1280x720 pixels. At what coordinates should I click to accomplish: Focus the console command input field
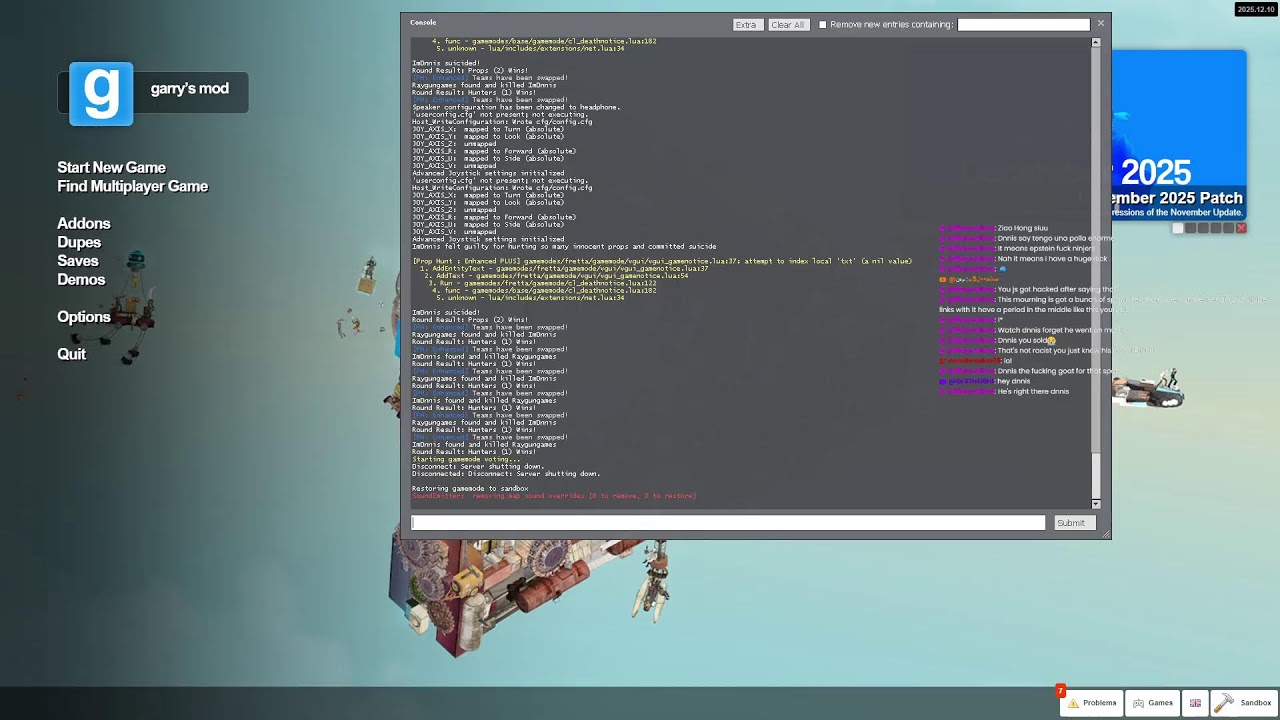(x=728, y=523)
